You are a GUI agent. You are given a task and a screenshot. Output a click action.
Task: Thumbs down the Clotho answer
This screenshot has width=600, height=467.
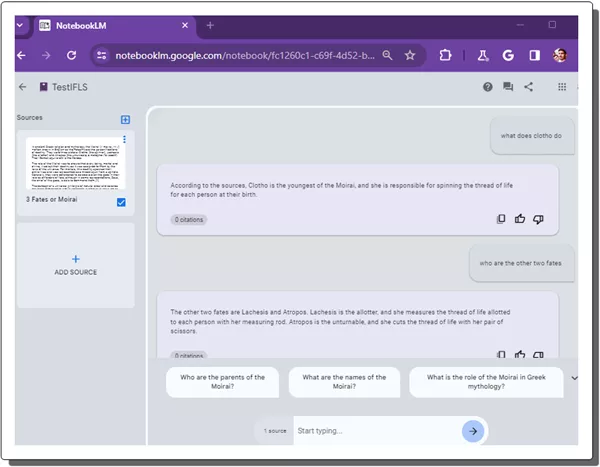(x=538, y=219)
